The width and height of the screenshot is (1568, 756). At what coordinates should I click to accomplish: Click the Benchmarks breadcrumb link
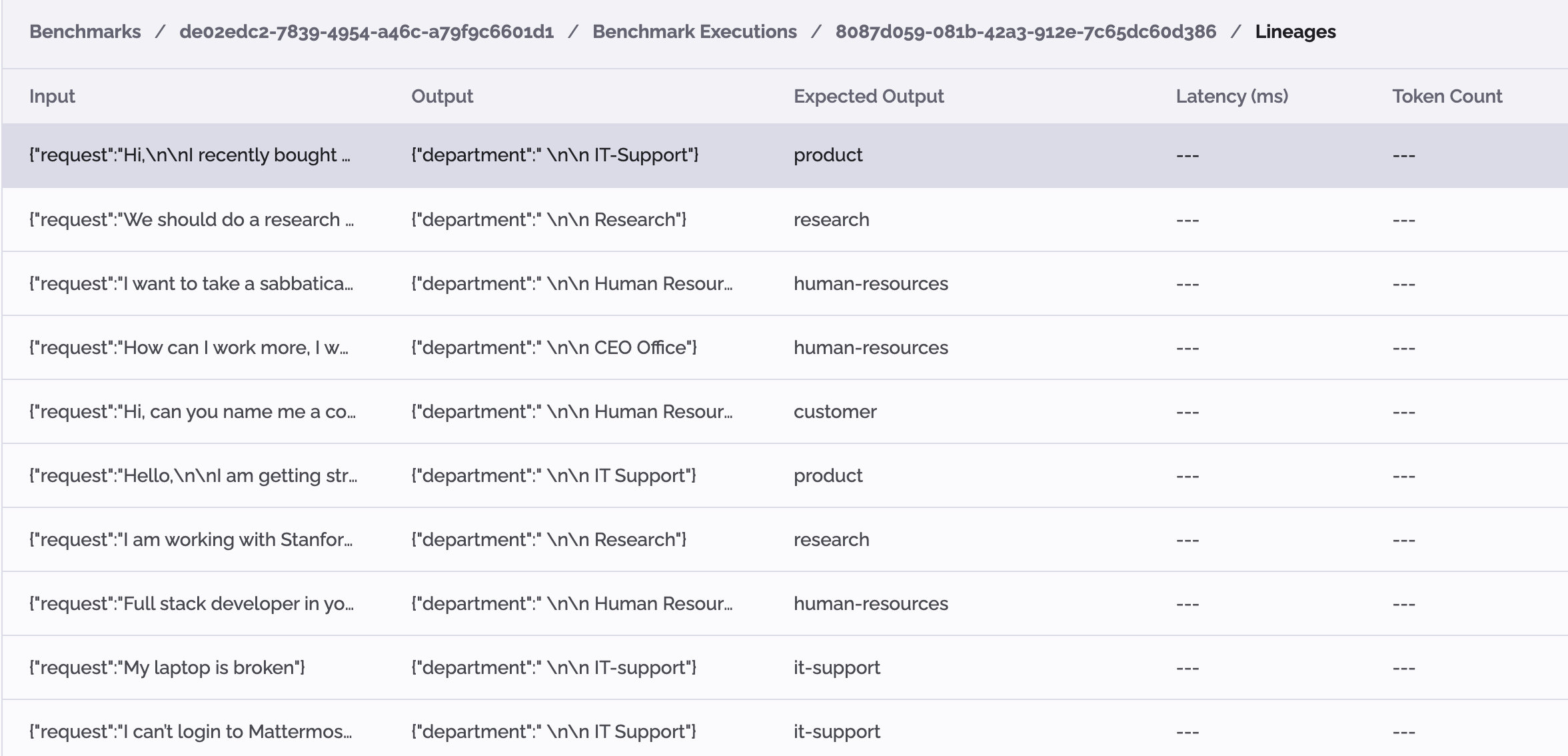coord(85,32)
